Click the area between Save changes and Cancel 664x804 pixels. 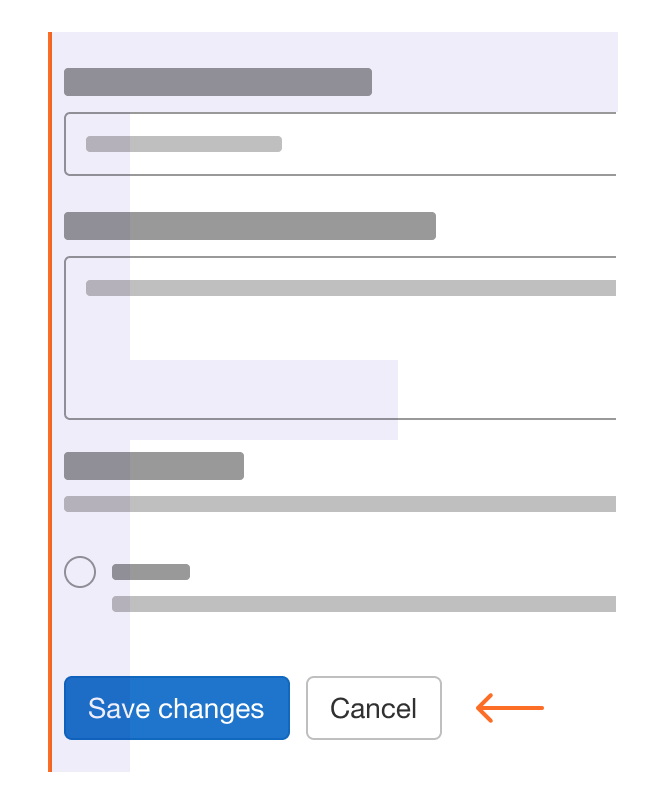[299, 708]
